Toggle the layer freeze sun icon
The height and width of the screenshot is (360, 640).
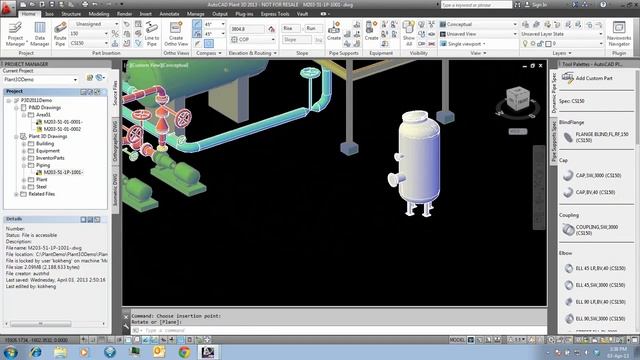click(x=533, y=43)
